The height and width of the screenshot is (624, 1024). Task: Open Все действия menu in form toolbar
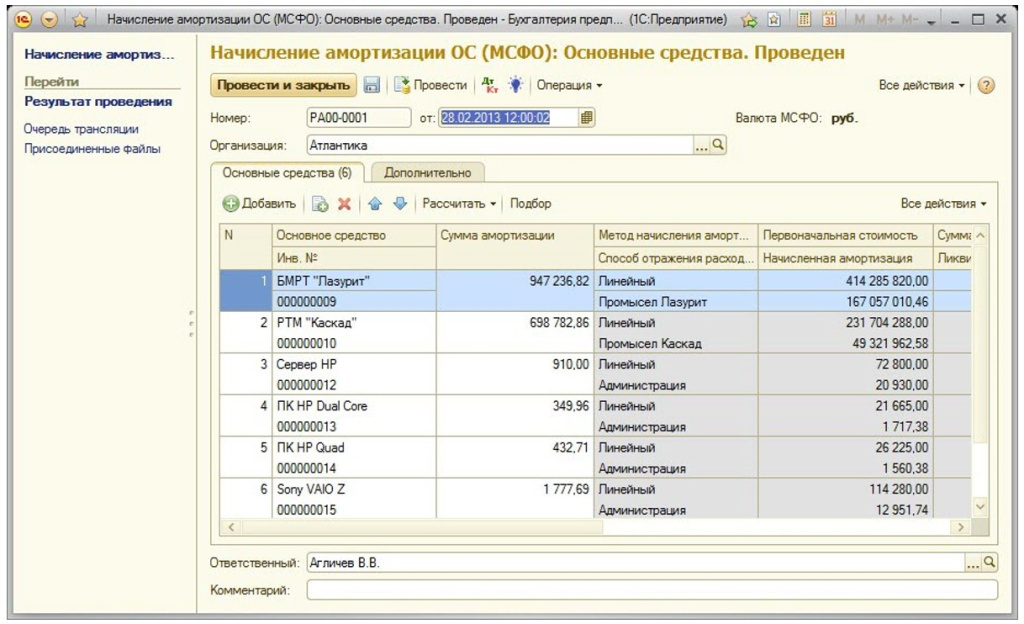pos(921,85)
